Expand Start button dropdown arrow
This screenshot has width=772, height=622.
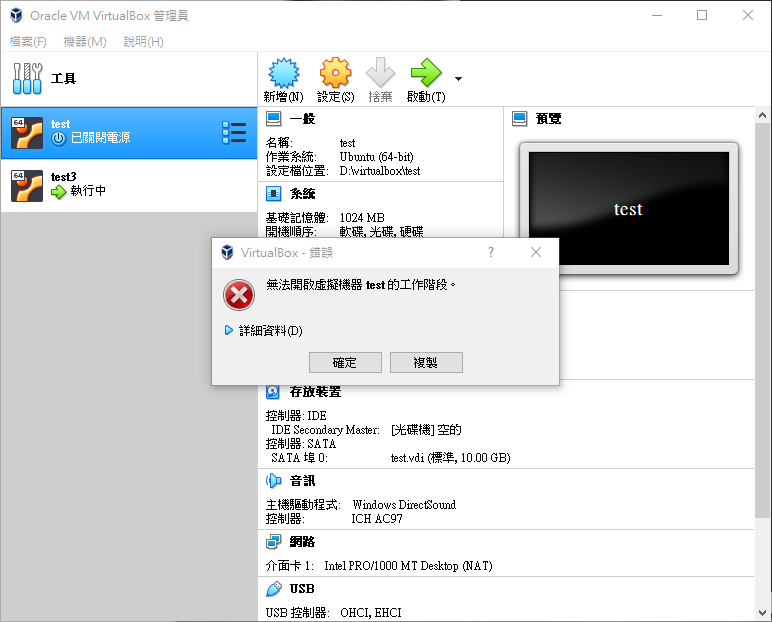(458, 78)
